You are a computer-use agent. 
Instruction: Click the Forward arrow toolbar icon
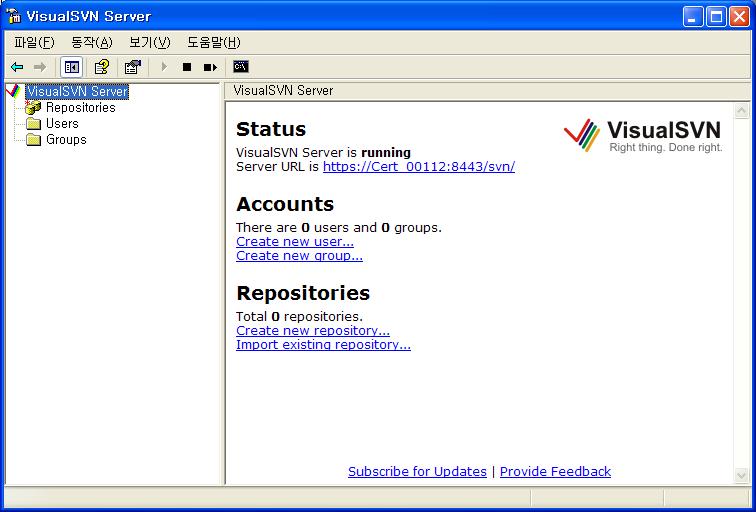(40, 67)
